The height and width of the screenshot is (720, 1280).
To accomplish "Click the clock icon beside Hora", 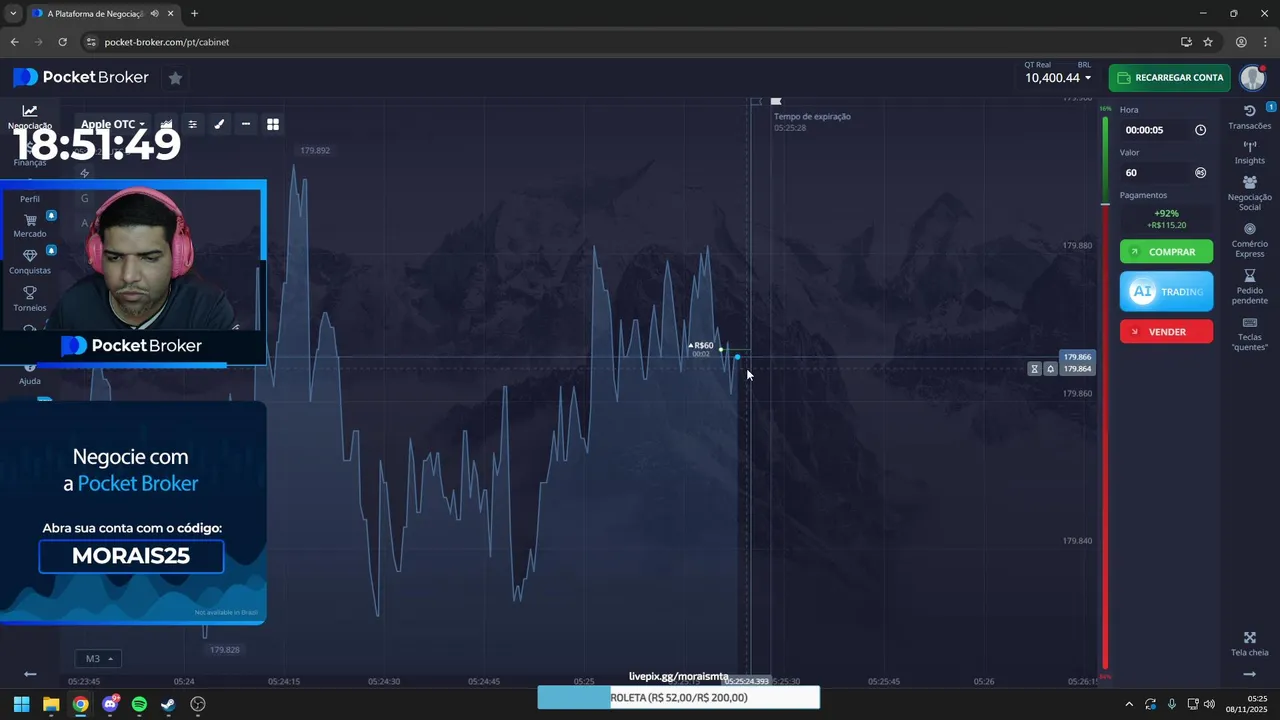I will tap(1201, 130).
